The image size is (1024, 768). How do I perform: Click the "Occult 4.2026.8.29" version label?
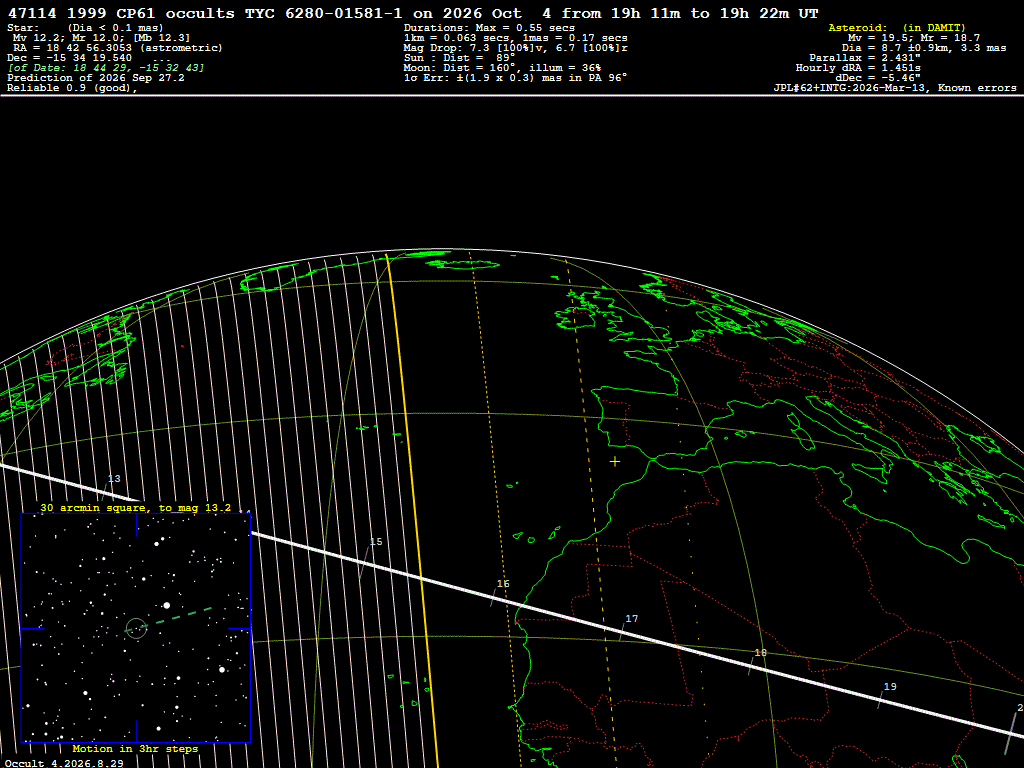64,763
